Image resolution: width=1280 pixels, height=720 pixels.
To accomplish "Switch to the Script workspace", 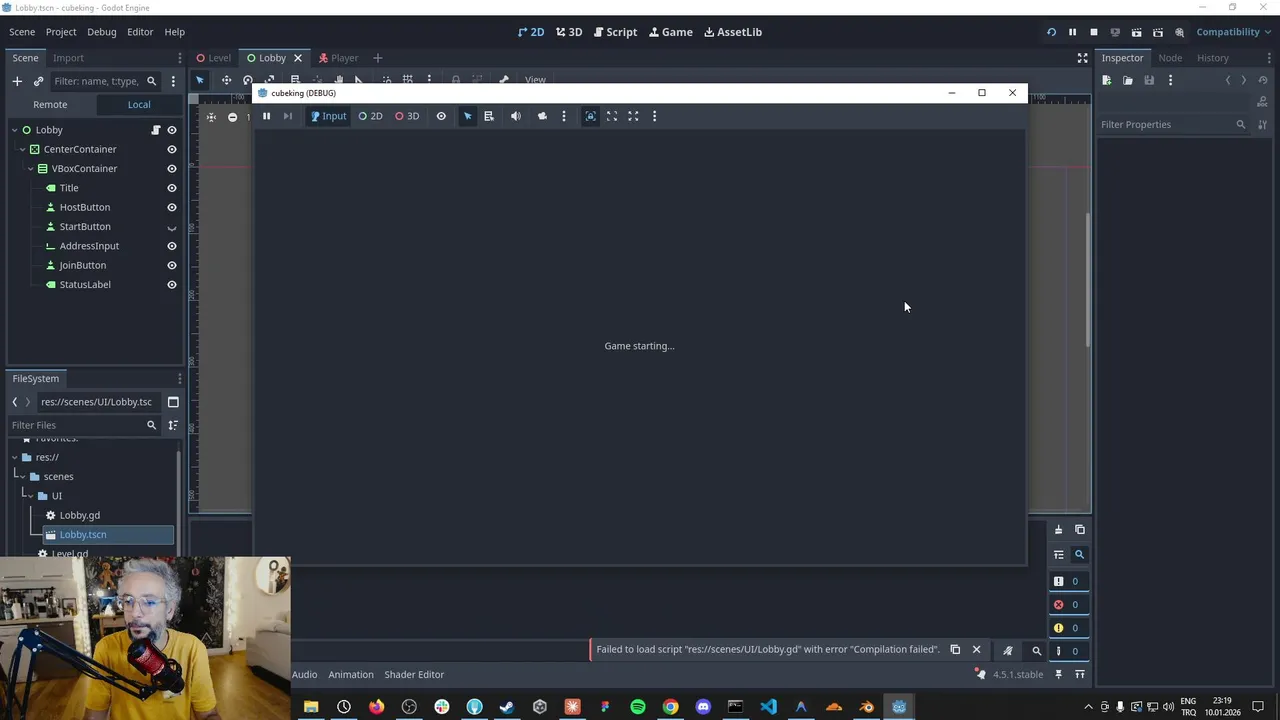I will [x=615, y=32].
